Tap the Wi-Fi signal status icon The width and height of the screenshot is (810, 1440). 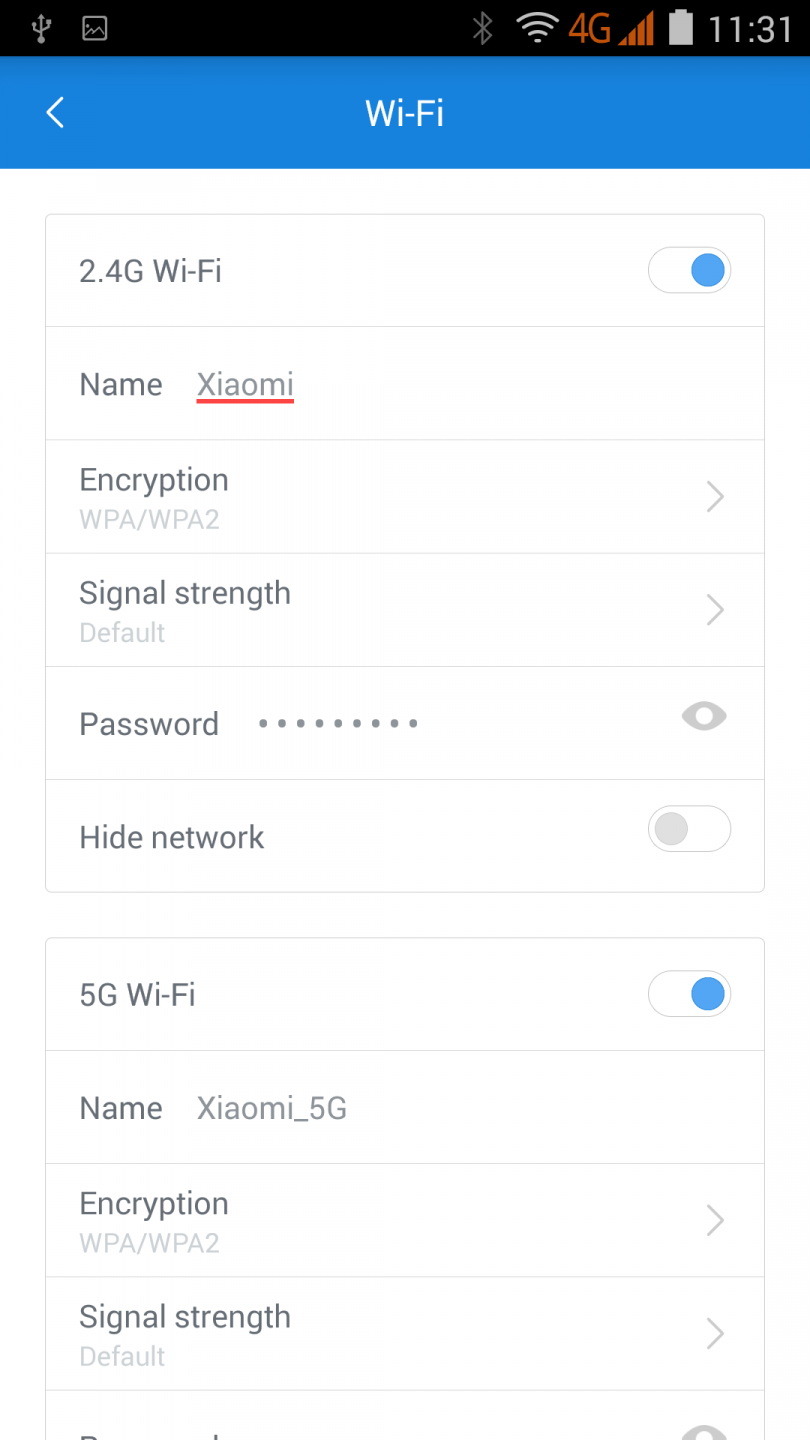click(537, 28)
